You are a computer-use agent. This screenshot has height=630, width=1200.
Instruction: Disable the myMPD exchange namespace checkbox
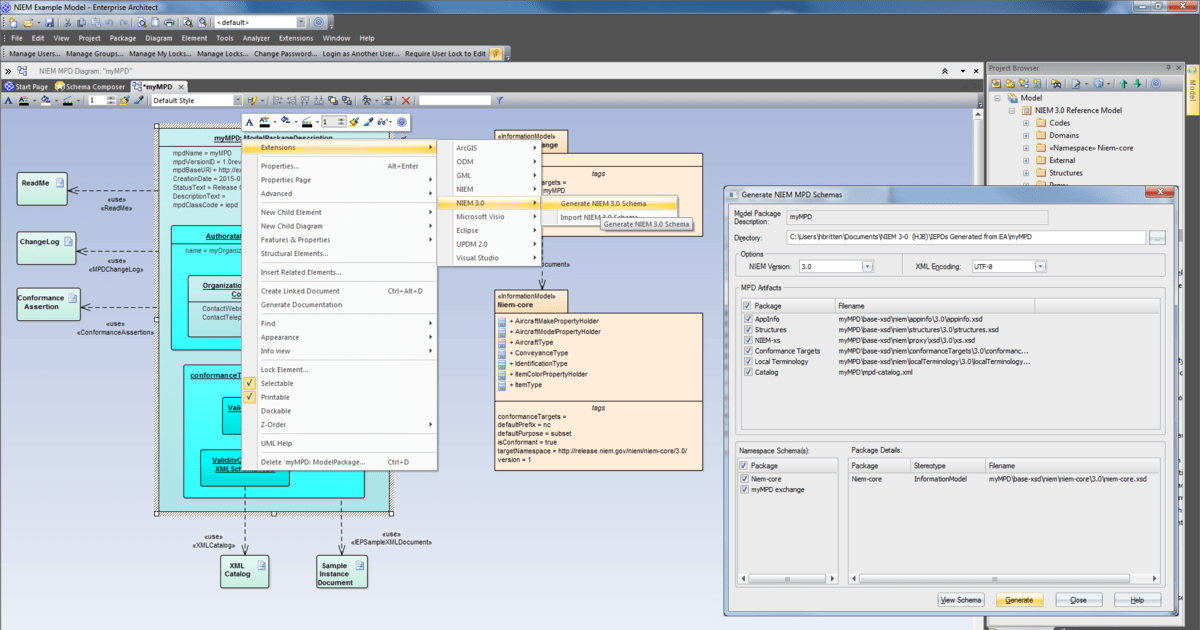click(x=743, y=489)
